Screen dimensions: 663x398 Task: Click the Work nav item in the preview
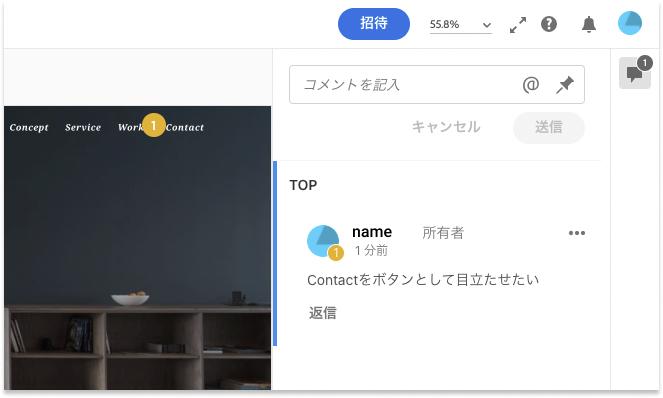(x=130, y=127)
